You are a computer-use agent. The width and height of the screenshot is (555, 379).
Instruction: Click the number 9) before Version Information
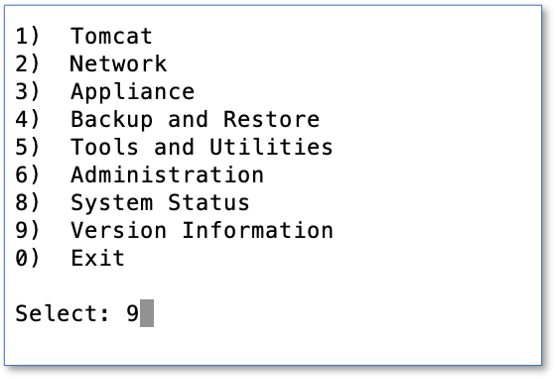[x=27, y=230]
